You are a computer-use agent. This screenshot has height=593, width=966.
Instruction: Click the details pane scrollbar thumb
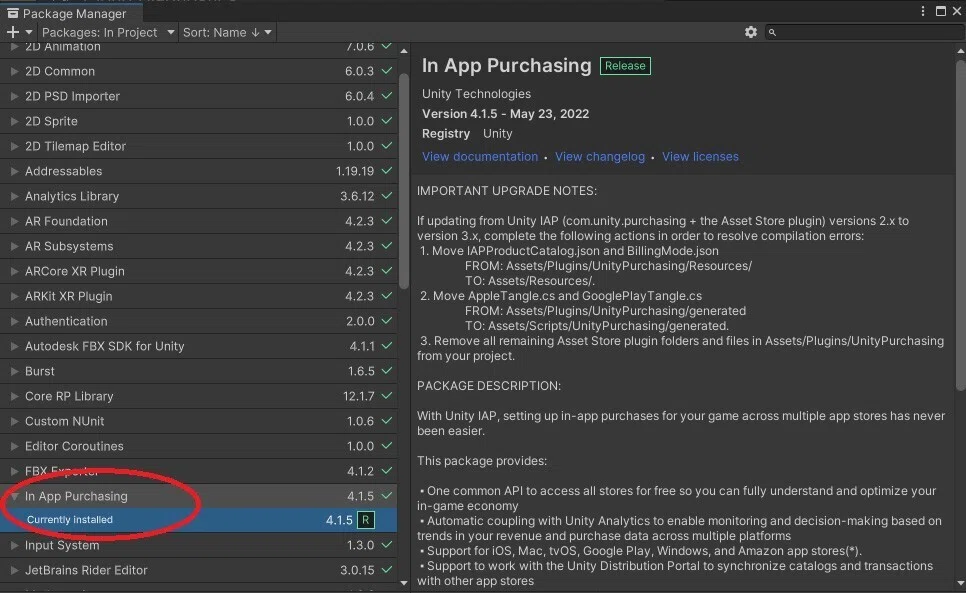tap(960, 225)
